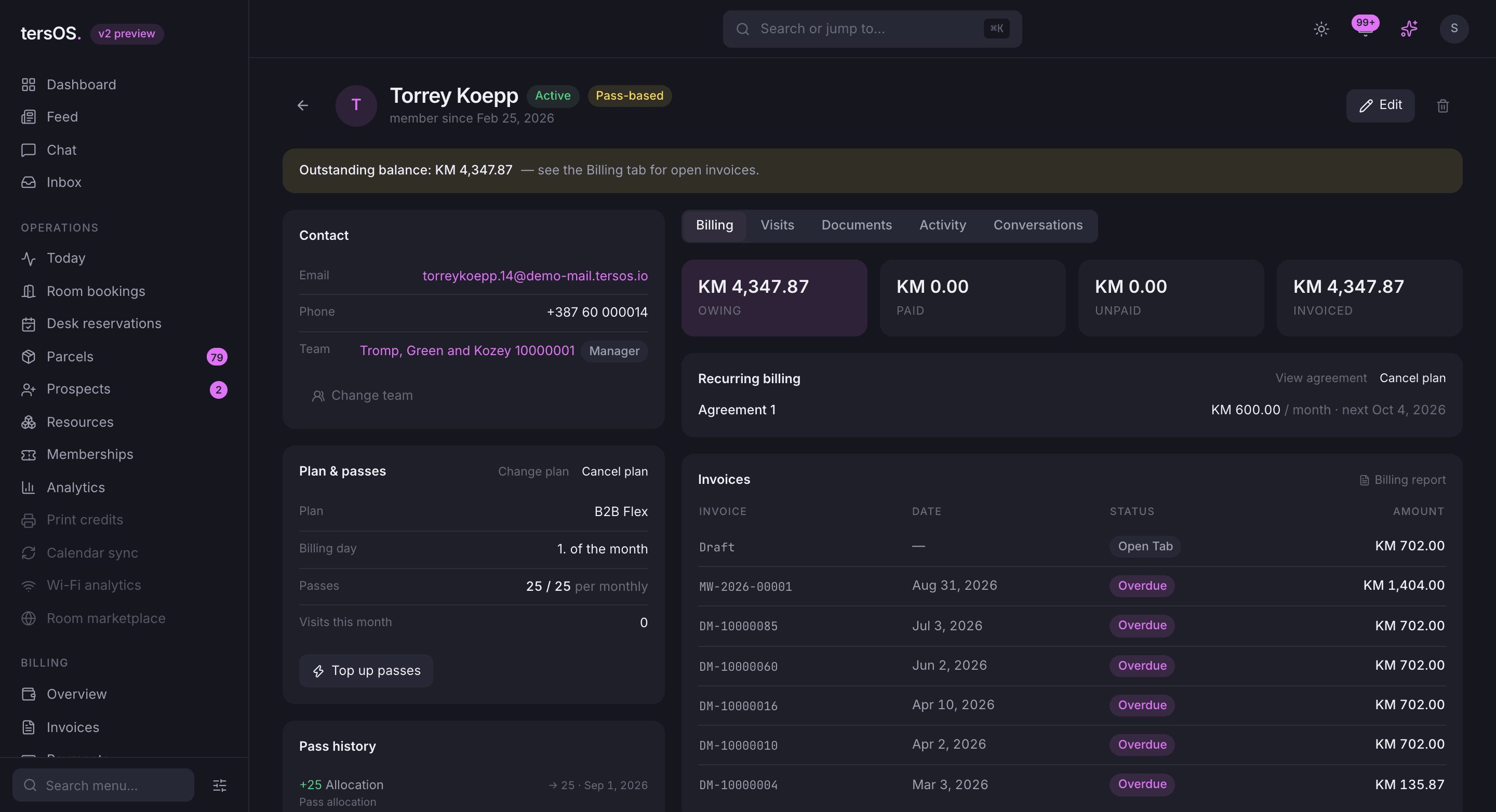Open billing Overview in the sidebar
This screenshot has height=812, width=1496.
(x=124, y=695)
